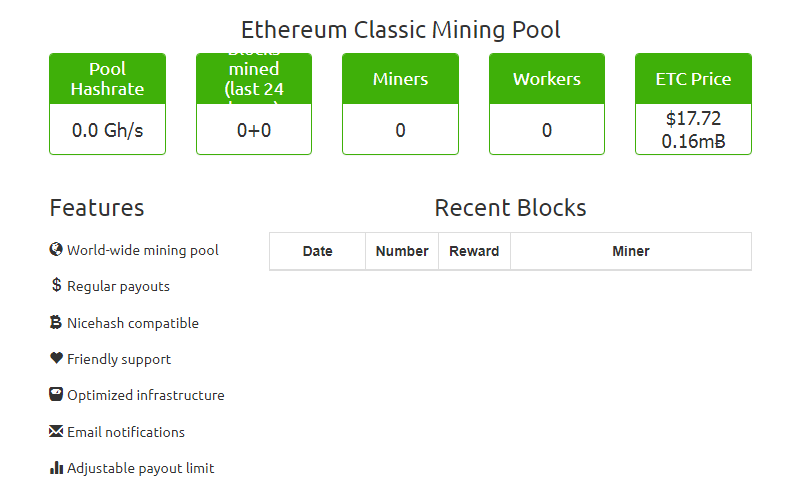Click the Reward column header
Viewport: 790px width, 485px height.
[x=474, y=251]
